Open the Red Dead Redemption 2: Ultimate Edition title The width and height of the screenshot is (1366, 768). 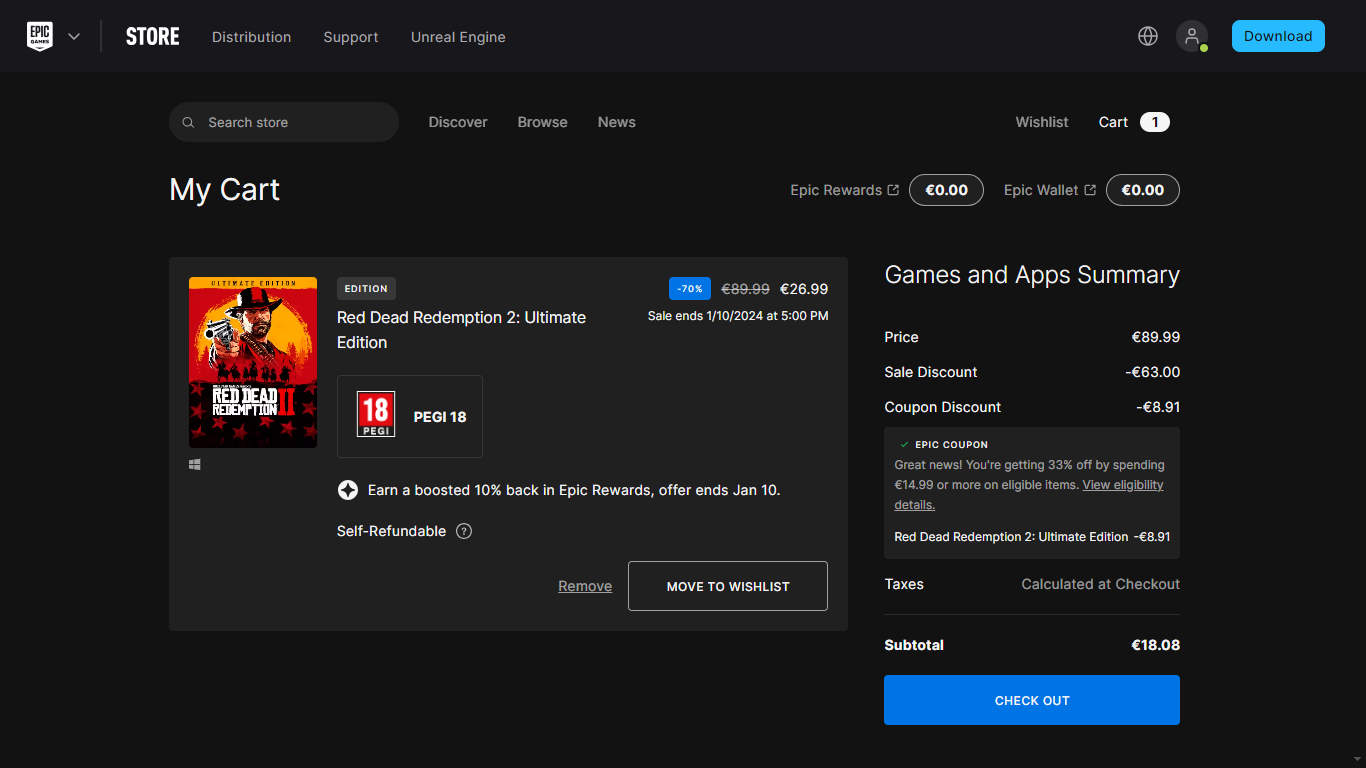point(461,330)
